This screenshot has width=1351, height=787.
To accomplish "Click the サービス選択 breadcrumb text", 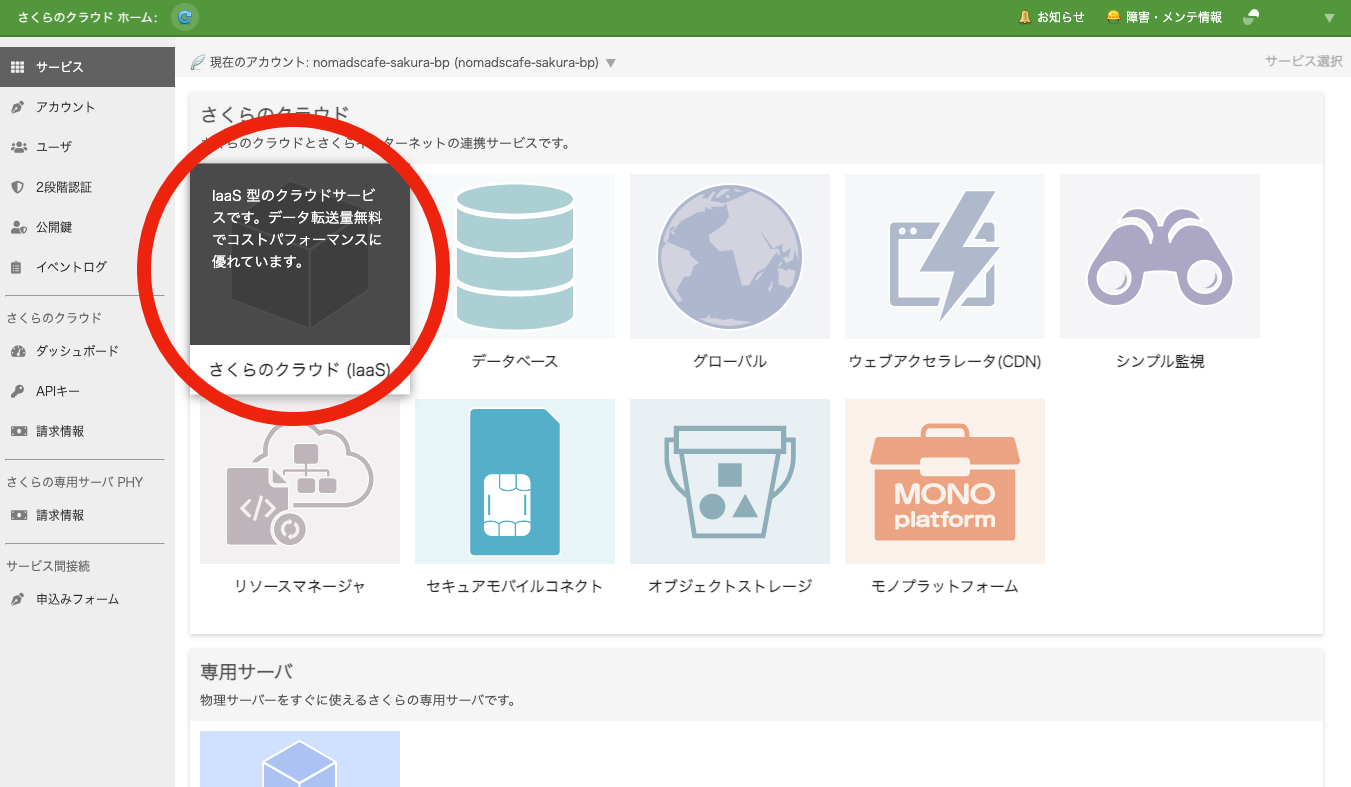I will click(1303, 61).
